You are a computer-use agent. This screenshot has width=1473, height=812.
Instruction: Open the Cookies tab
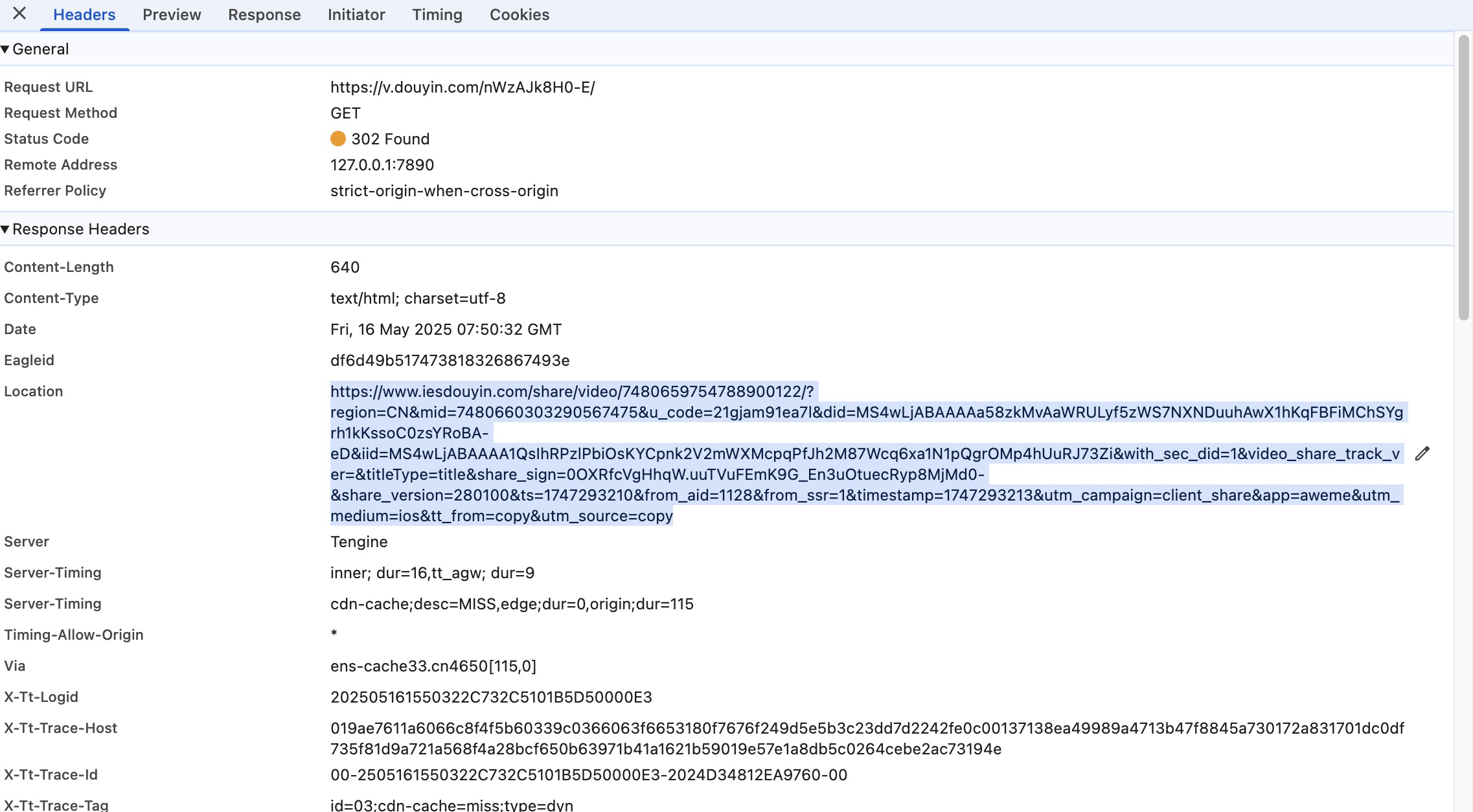(520, 15)
